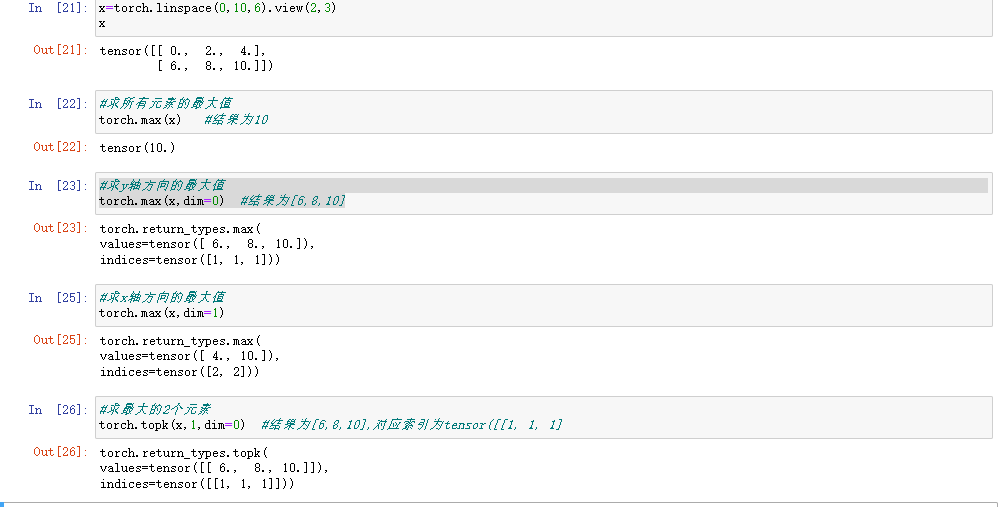The height and width of the screenshot is (507, 1008).
Task: Select the In [21] prompt label
Action: pyautogui.click(x=58, y=8)
